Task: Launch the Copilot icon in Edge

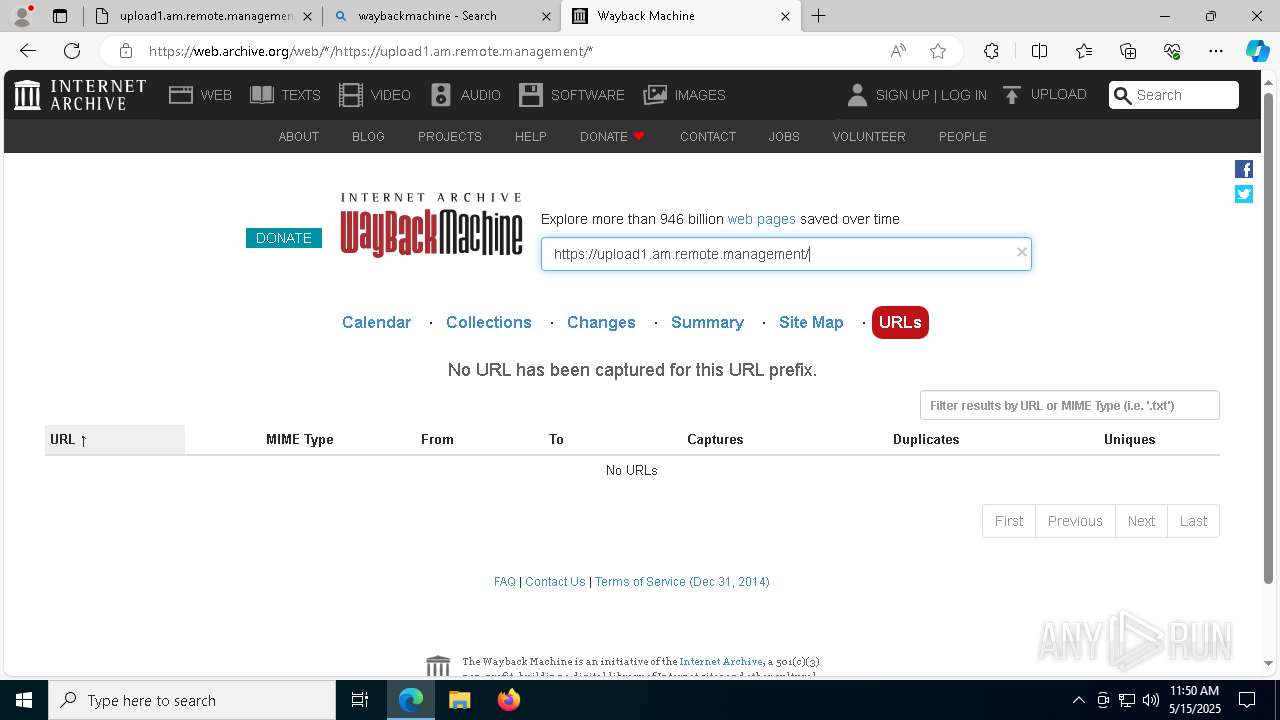Action: coord(1257,51)
